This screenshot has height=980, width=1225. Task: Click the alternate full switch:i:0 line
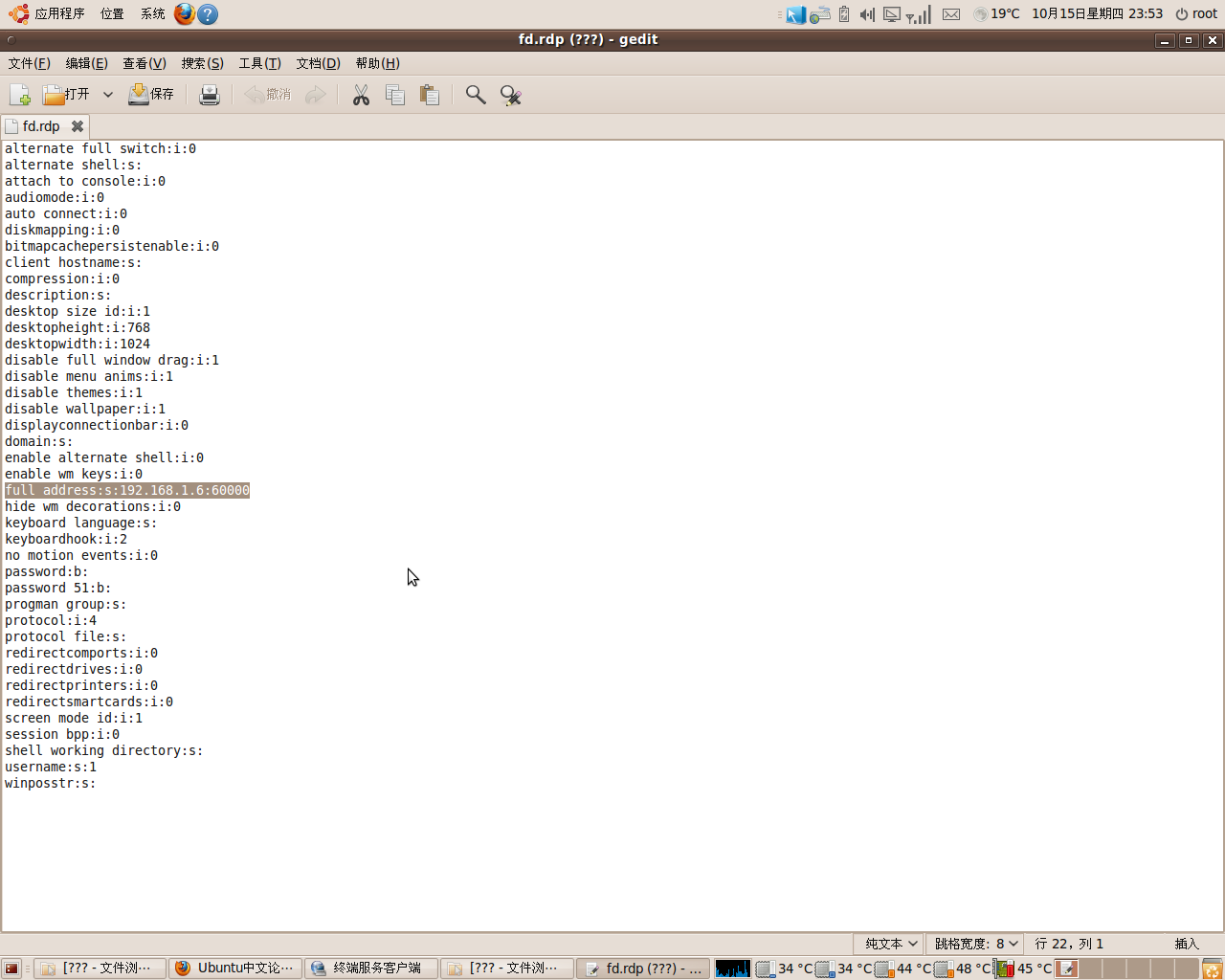(100, 148)
